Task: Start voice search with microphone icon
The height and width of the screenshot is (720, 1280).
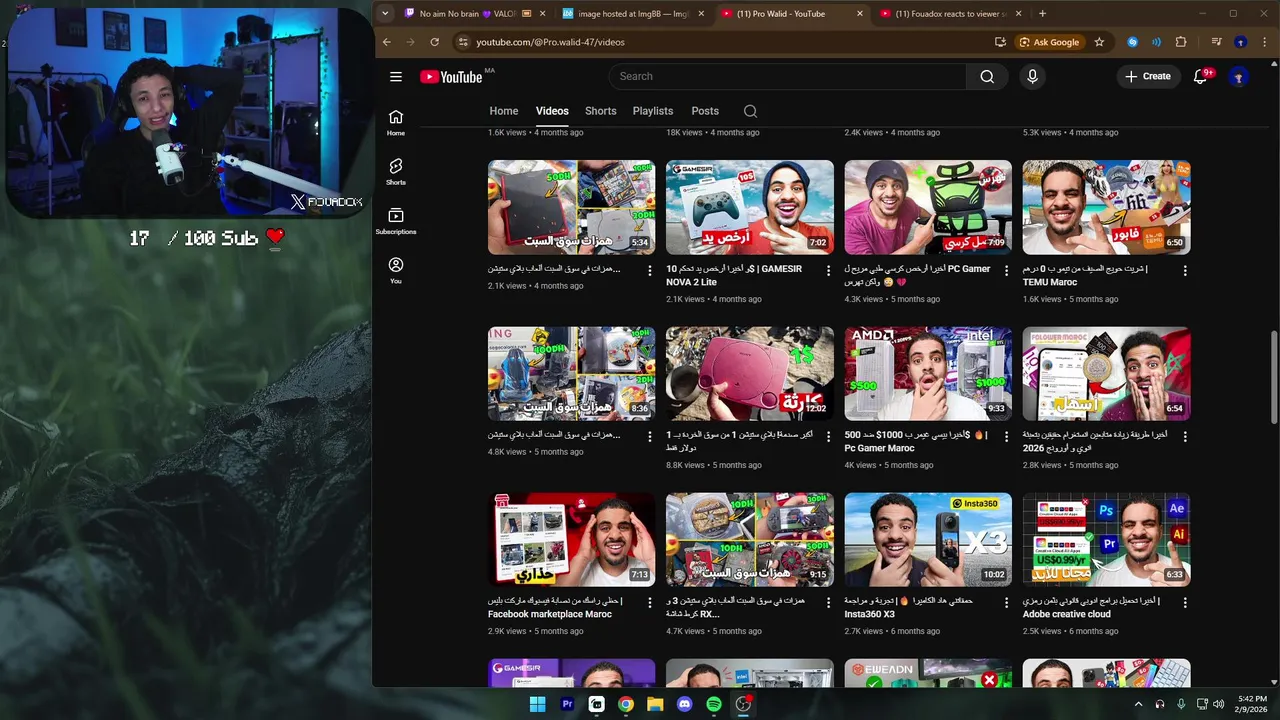Action: [x=1032, y=77]
